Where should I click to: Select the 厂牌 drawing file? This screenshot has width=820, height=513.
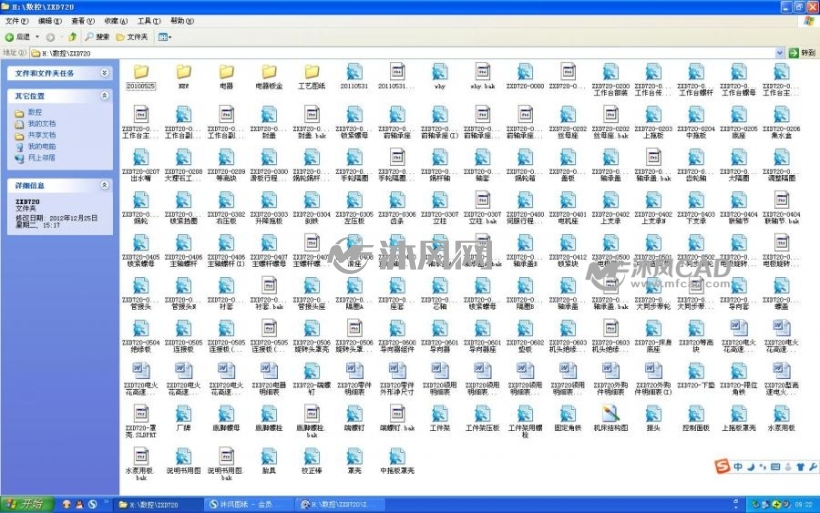(184, 419)
